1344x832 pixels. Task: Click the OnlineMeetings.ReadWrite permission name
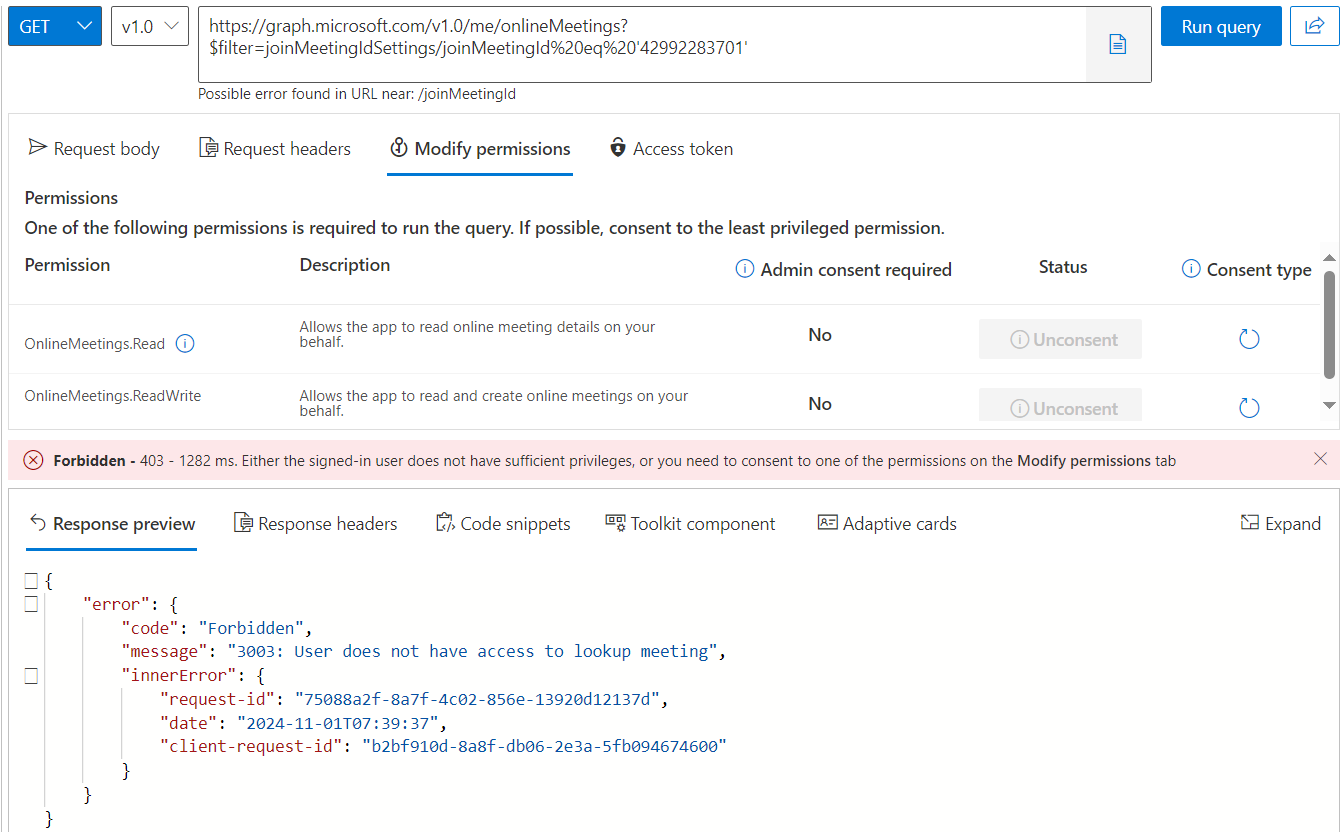click(x=113, y=396)
